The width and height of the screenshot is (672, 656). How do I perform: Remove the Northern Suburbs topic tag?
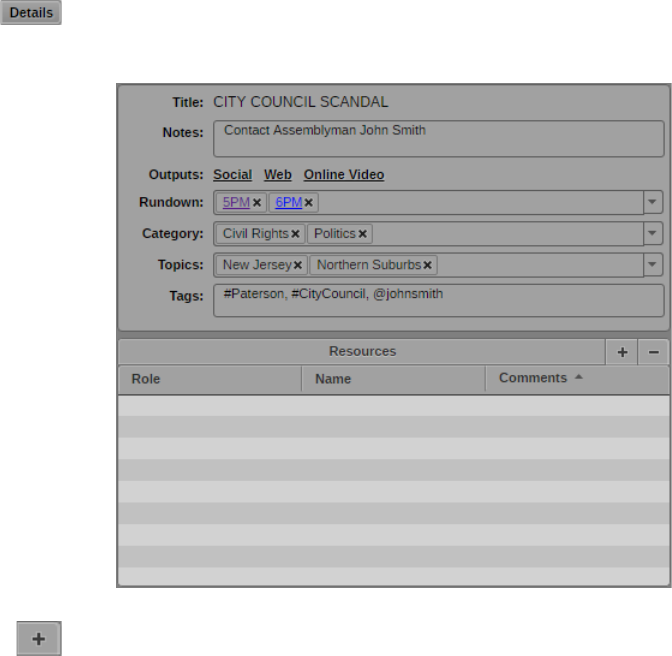[x=427, y=265]
